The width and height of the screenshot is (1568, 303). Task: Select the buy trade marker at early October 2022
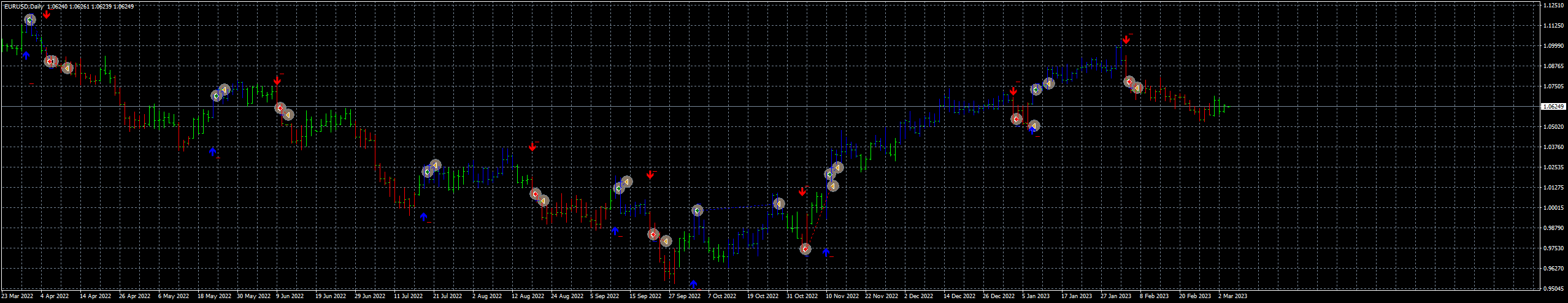pos(698,210)
